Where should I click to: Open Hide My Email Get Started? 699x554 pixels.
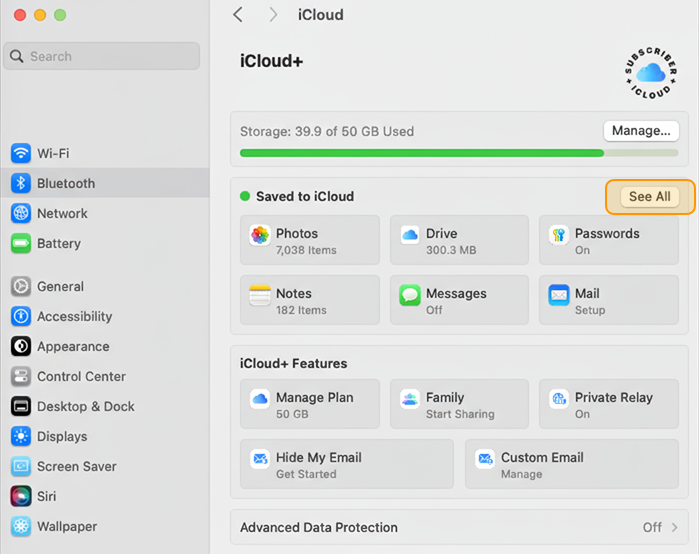click(x=347, y=464)
